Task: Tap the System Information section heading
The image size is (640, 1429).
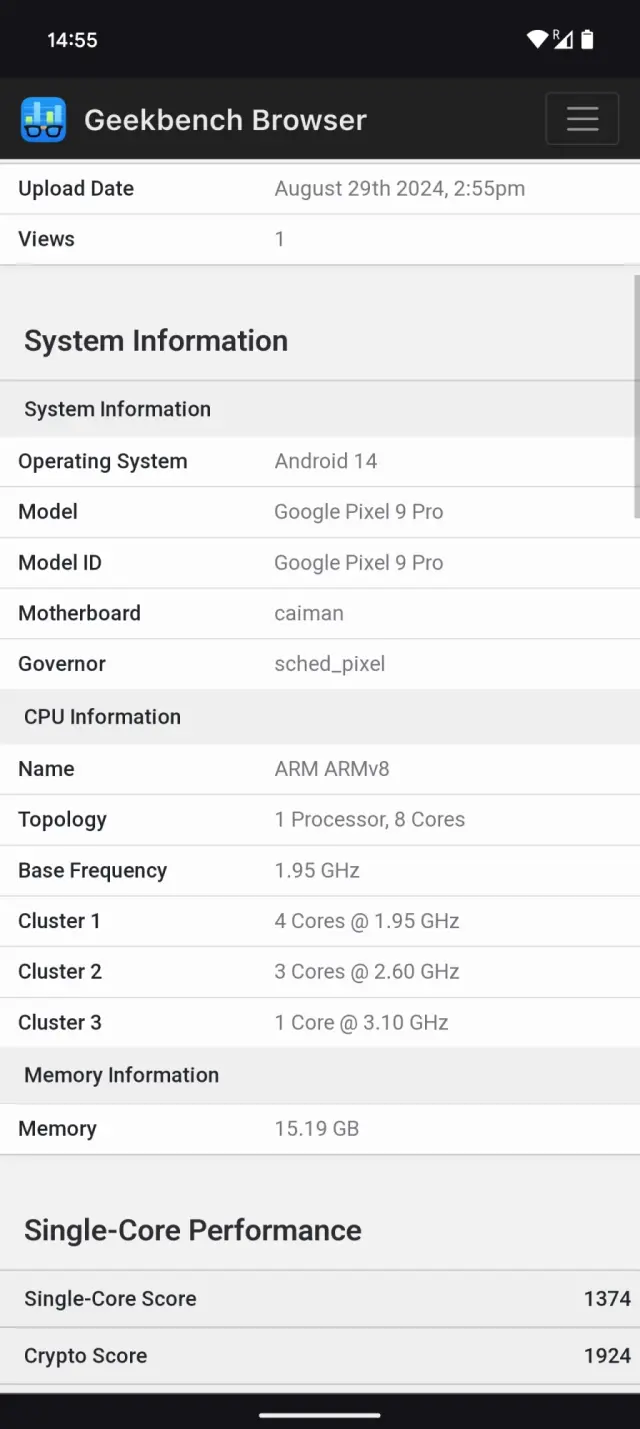Action: pyautogui.click(x=156, y=341)
